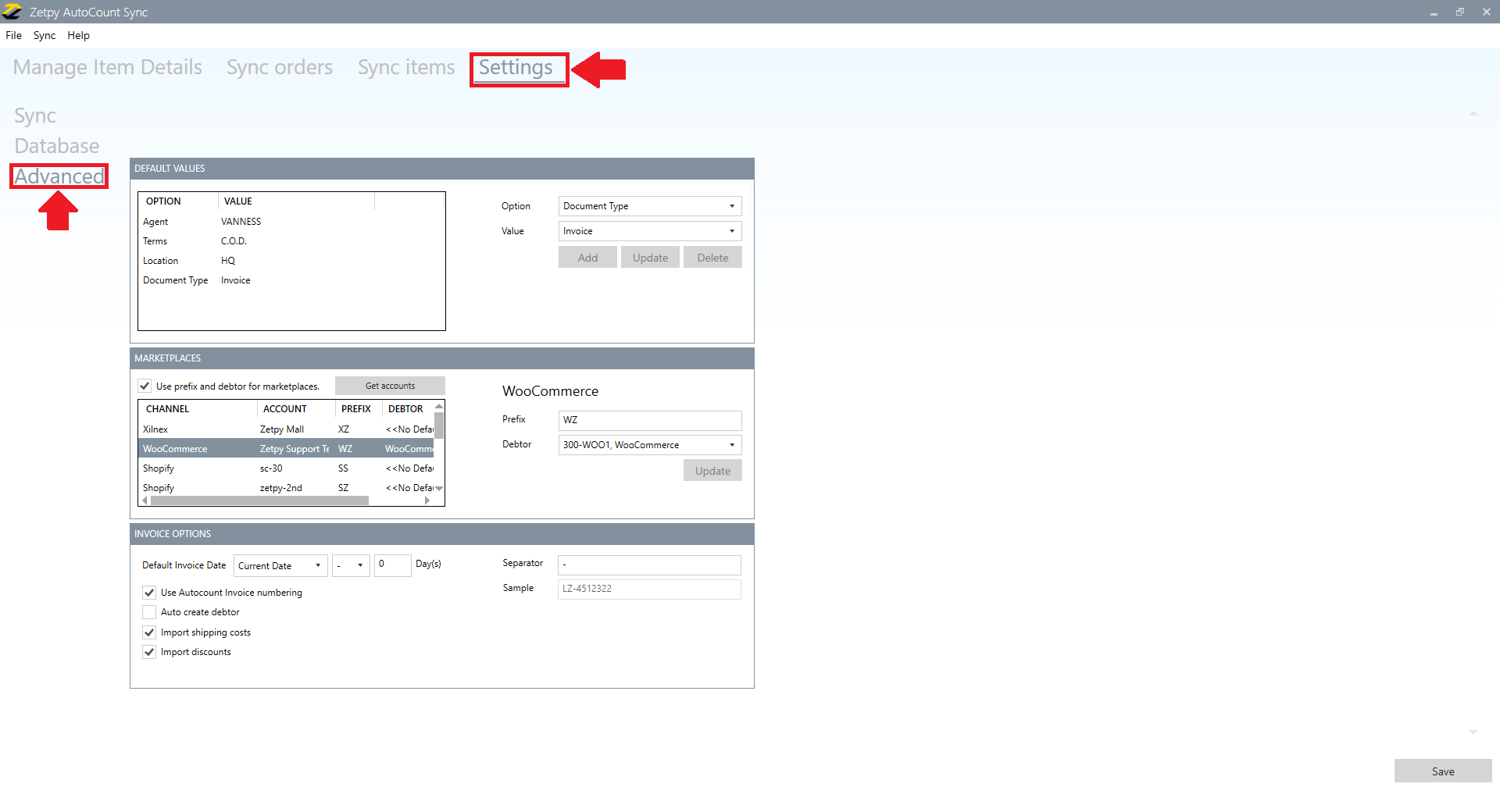Click the Delete default value button

point(712,258)
